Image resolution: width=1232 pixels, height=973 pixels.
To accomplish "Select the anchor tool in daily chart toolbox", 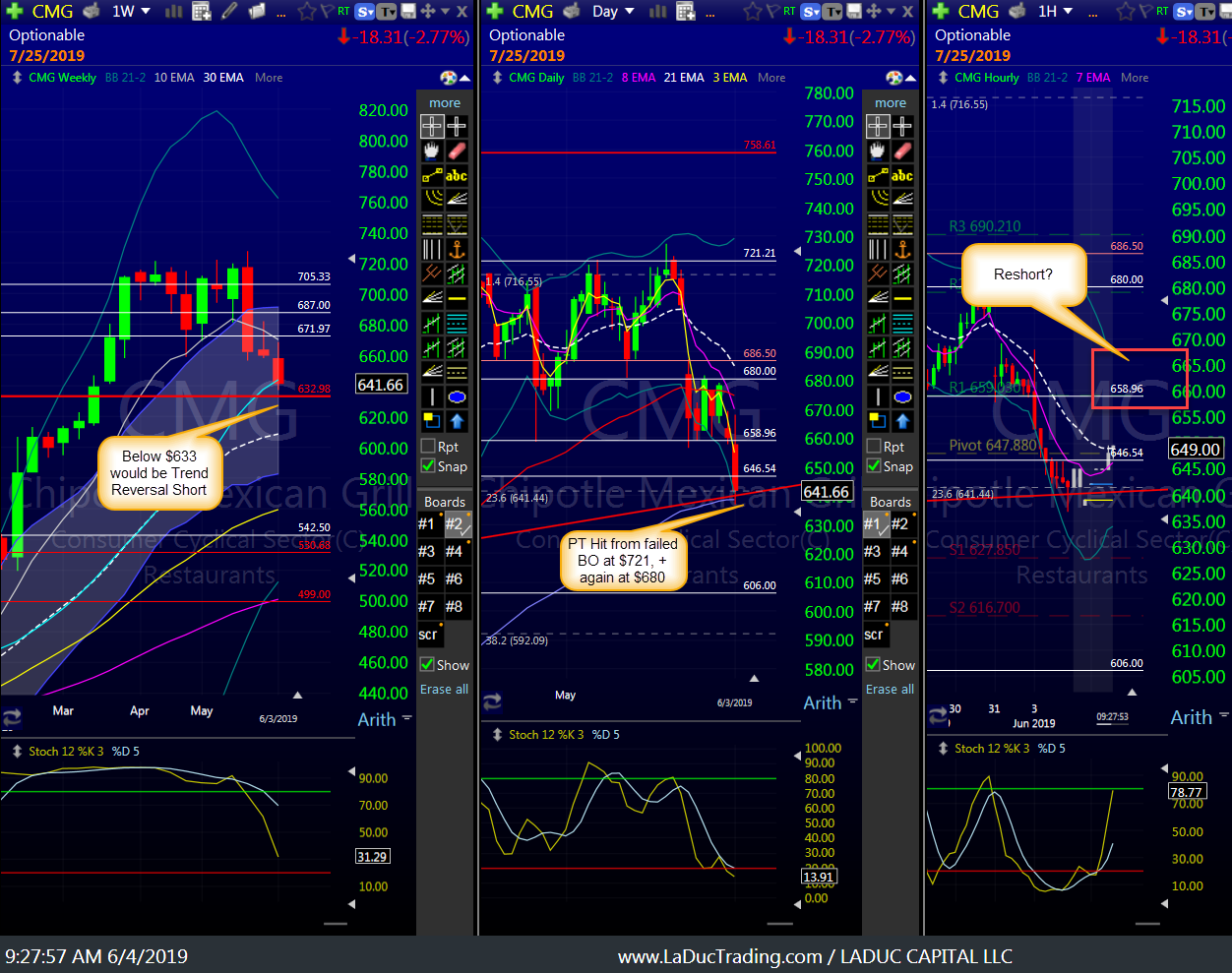I will (902, 249).
